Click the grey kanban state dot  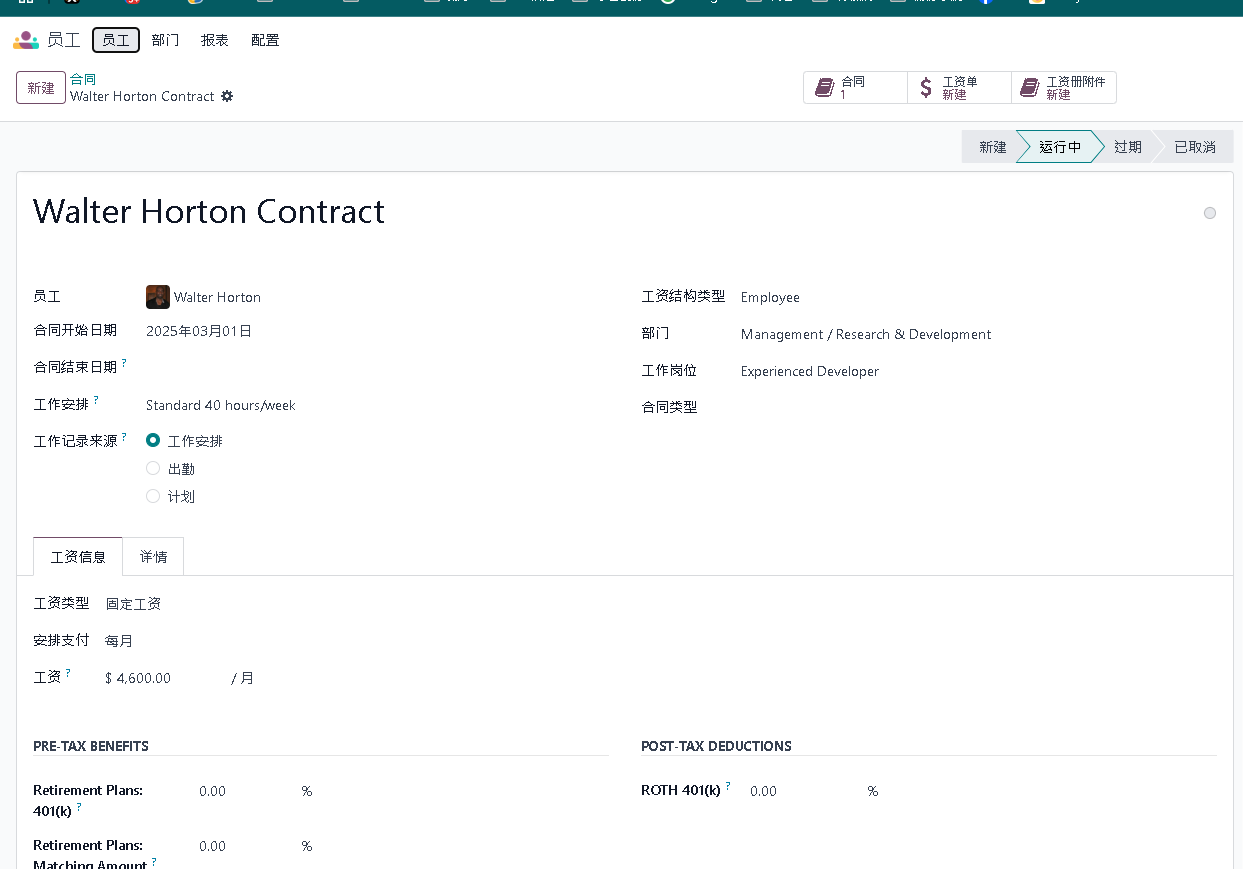1210,213
